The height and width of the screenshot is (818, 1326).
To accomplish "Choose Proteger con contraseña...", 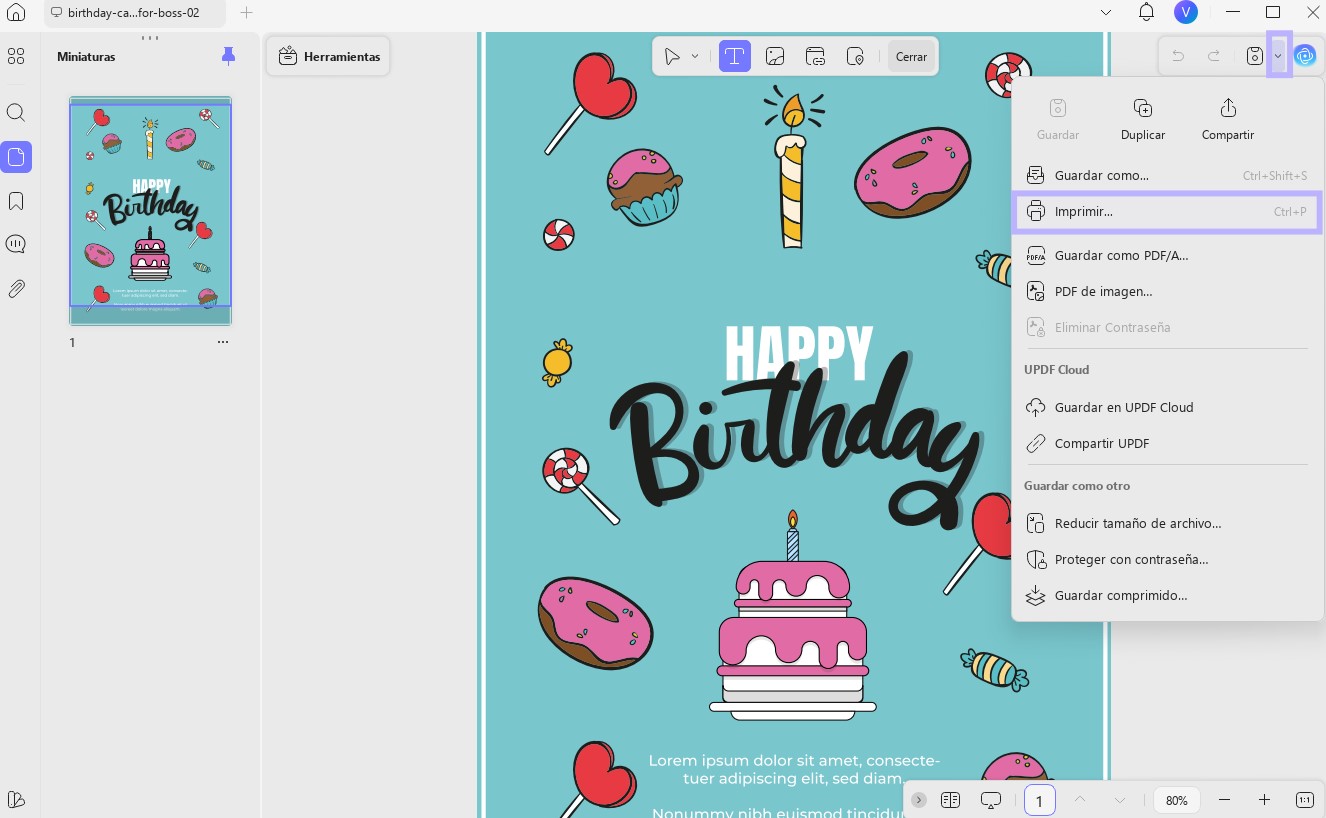I will pos(1167,560).
